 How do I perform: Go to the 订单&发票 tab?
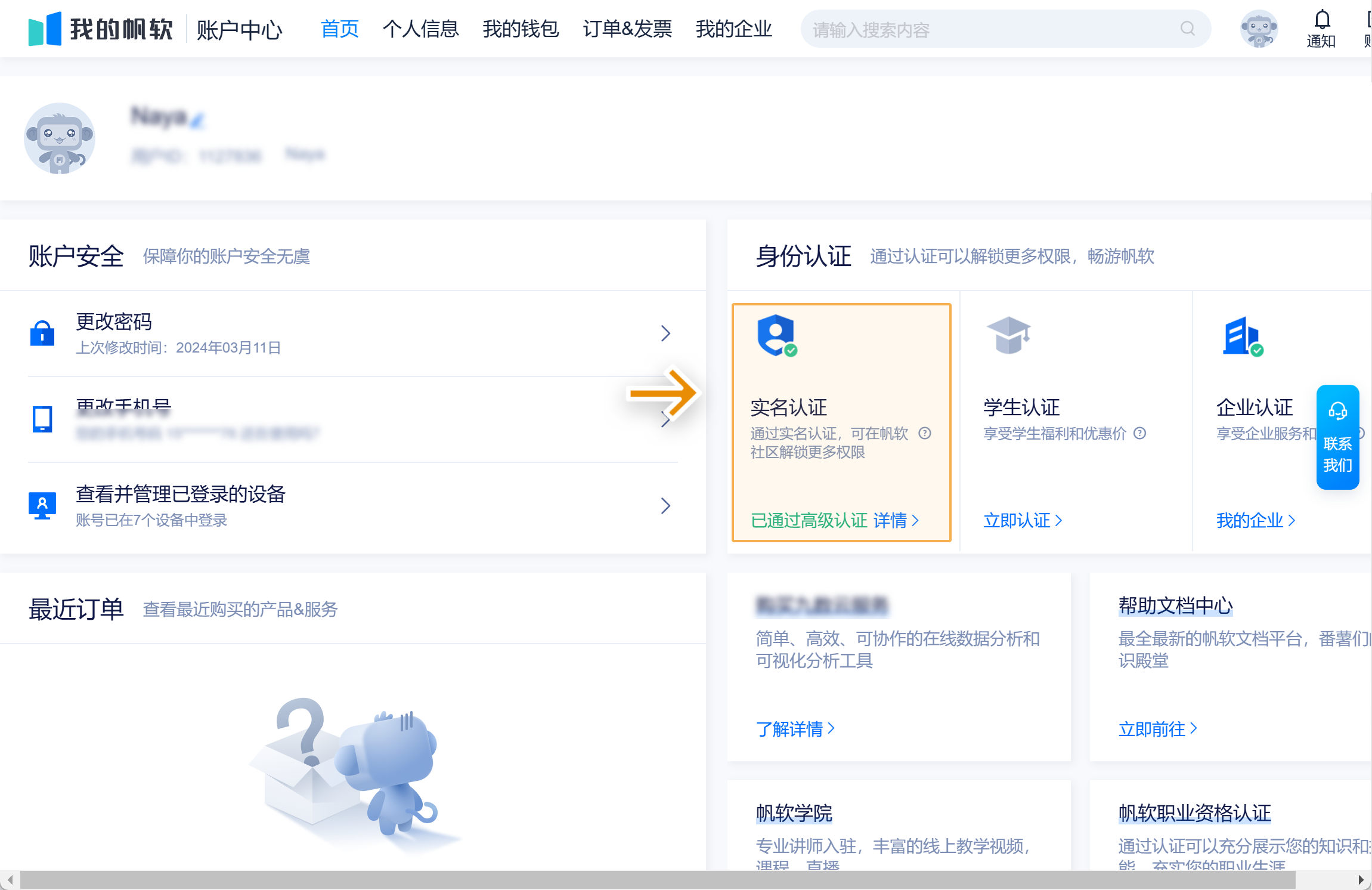click(x=627, y=29)
